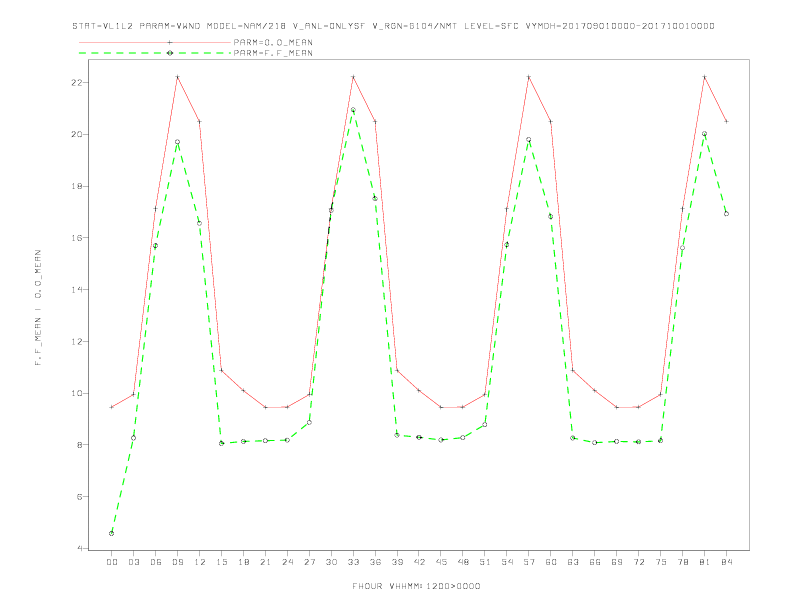Click the x-axis forecast hour label 75
This screenshot has height=612, width=792.
pyautogui.click(x=661, y=562)
